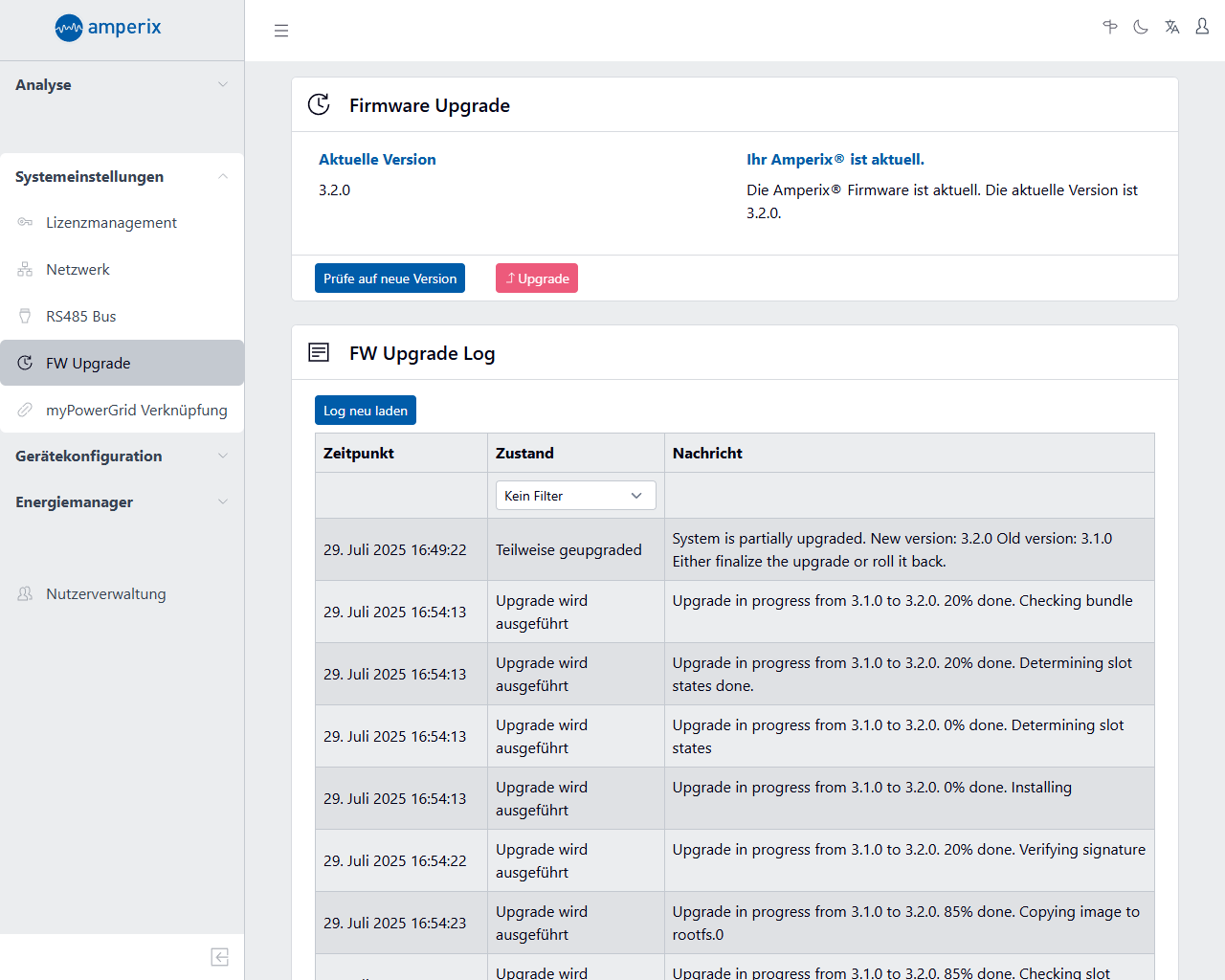Viewport: 1225px width, 980px height.
Task: Open the user profile icon
Action: pyautogui.click(x=1202, y=27)
